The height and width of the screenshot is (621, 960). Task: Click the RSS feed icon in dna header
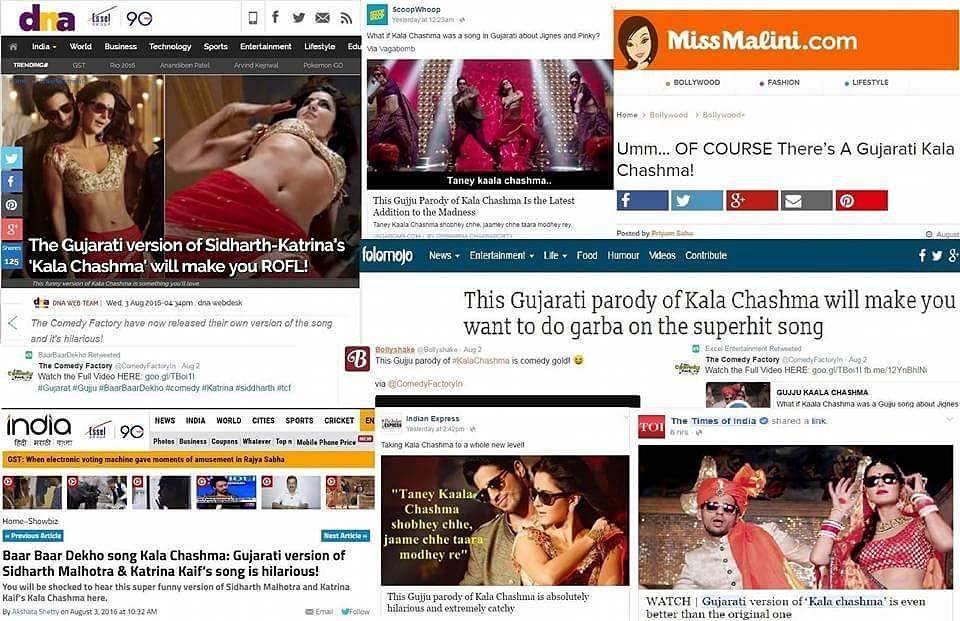347,18
